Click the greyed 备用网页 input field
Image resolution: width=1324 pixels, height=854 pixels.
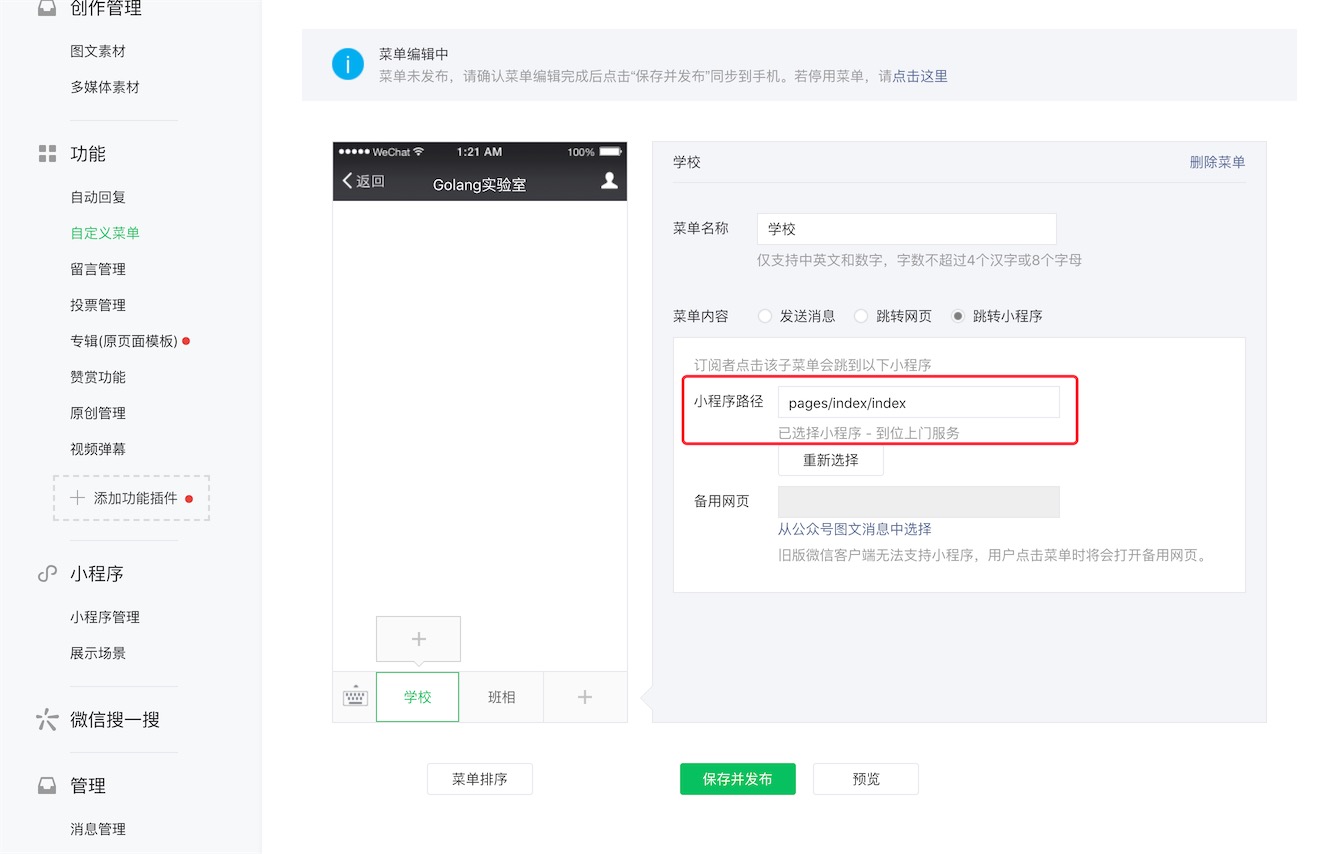919,502
